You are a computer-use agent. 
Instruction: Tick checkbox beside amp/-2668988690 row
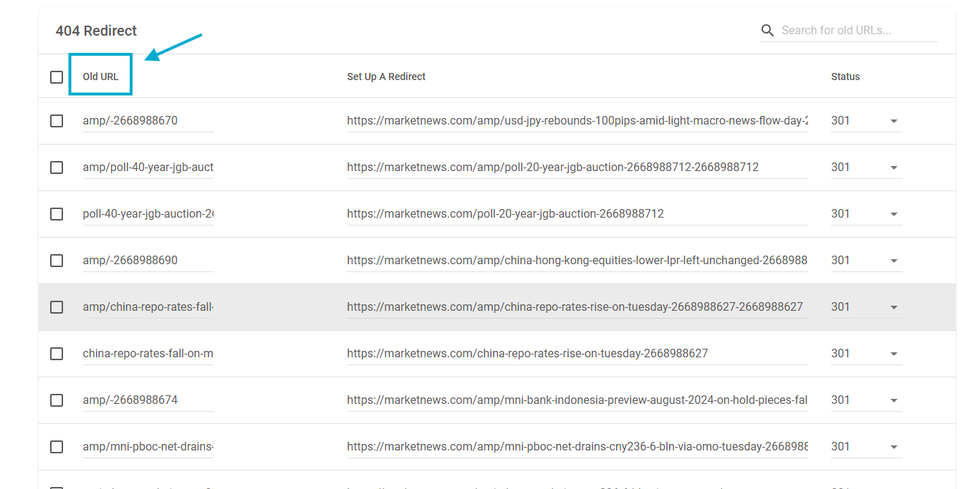[57, 260]
